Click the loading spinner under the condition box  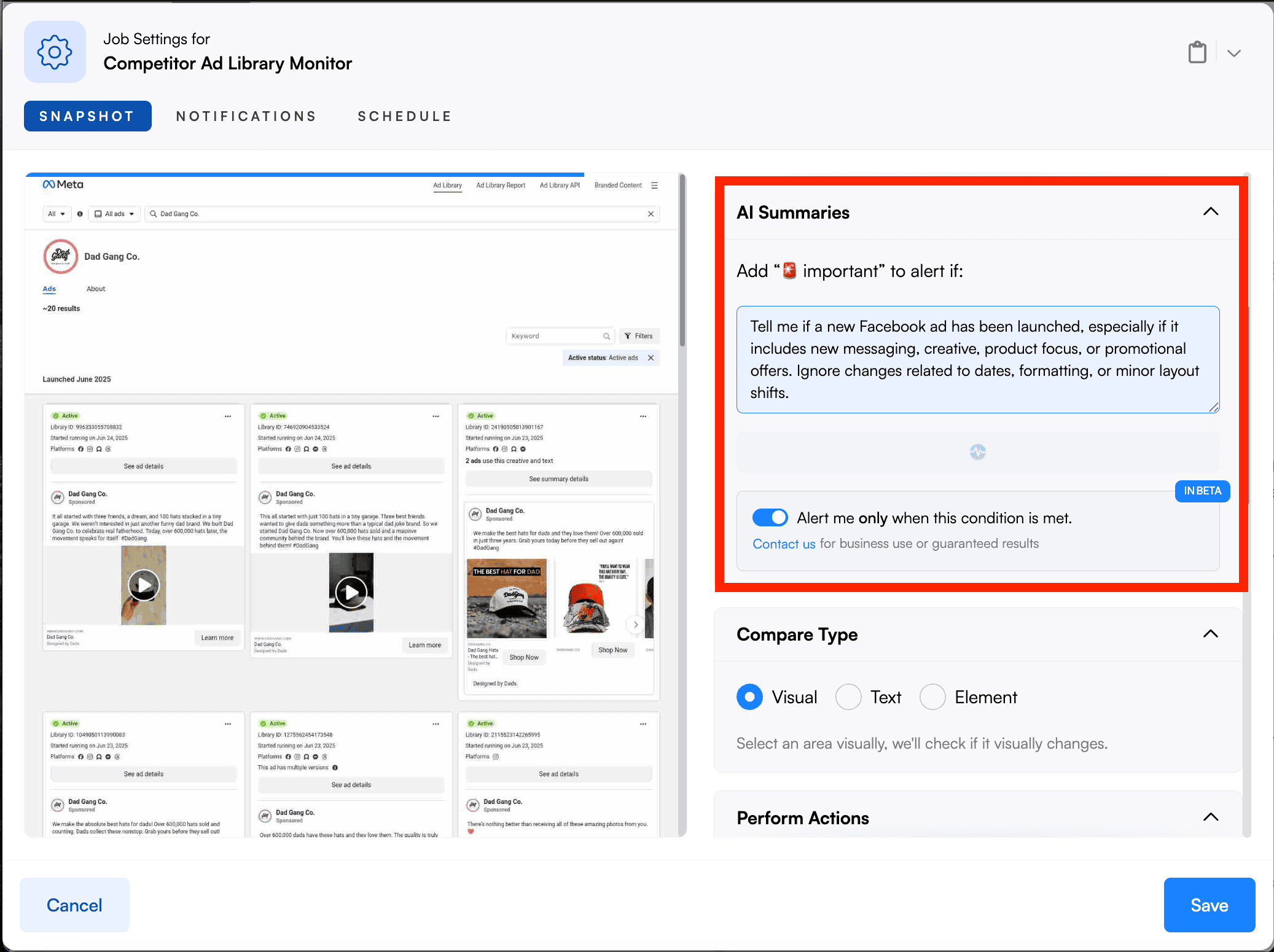coord(978,452)
